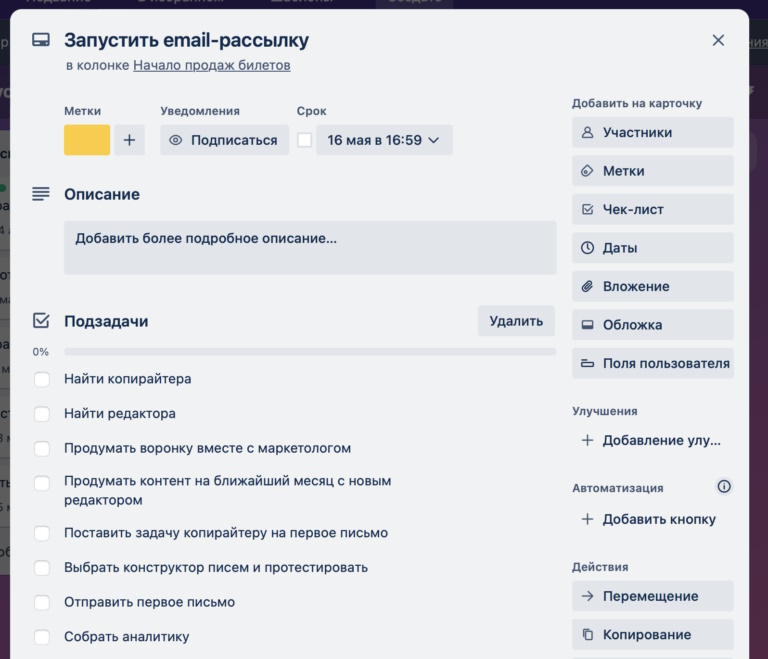Open Поля пользователя custom fields
Viewport: 768px width, 659px height.
(652, 363)
